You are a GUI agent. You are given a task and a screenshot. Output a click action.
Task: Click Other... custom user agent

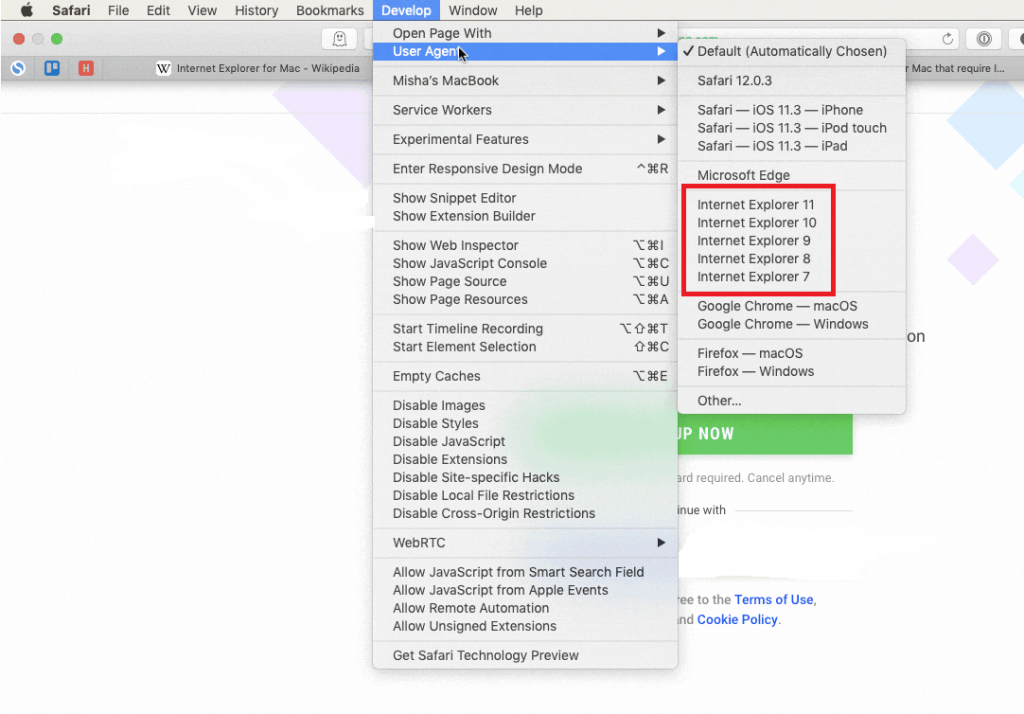tap(792, 401)
